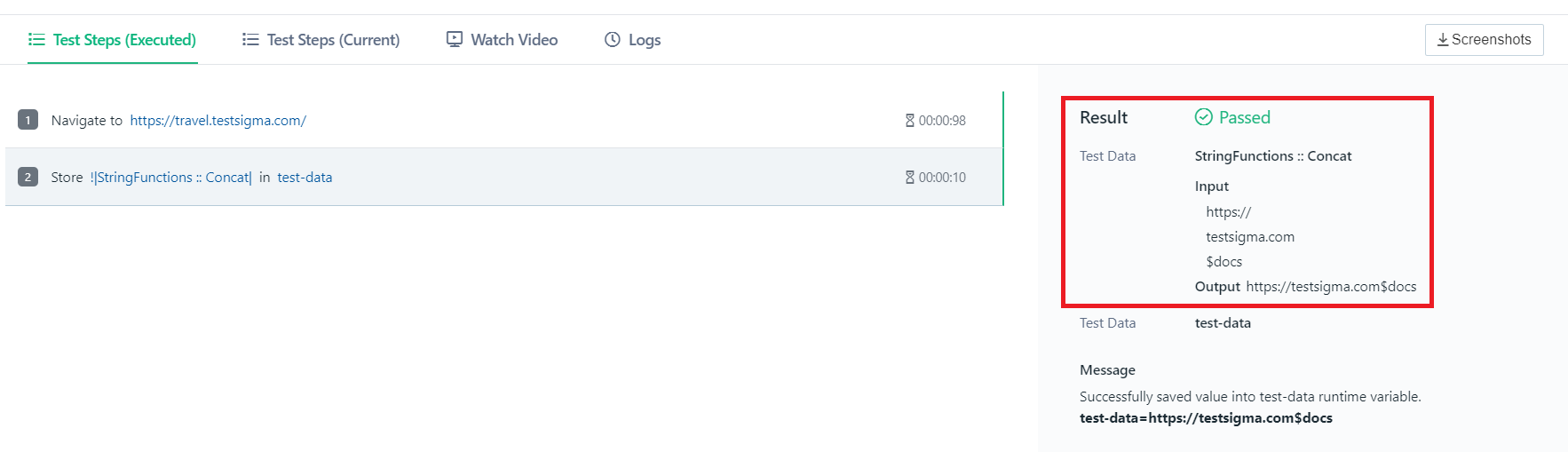Click the test-data variable link in step 2
The image size is (1568, 452).
[x=305, y=178]
